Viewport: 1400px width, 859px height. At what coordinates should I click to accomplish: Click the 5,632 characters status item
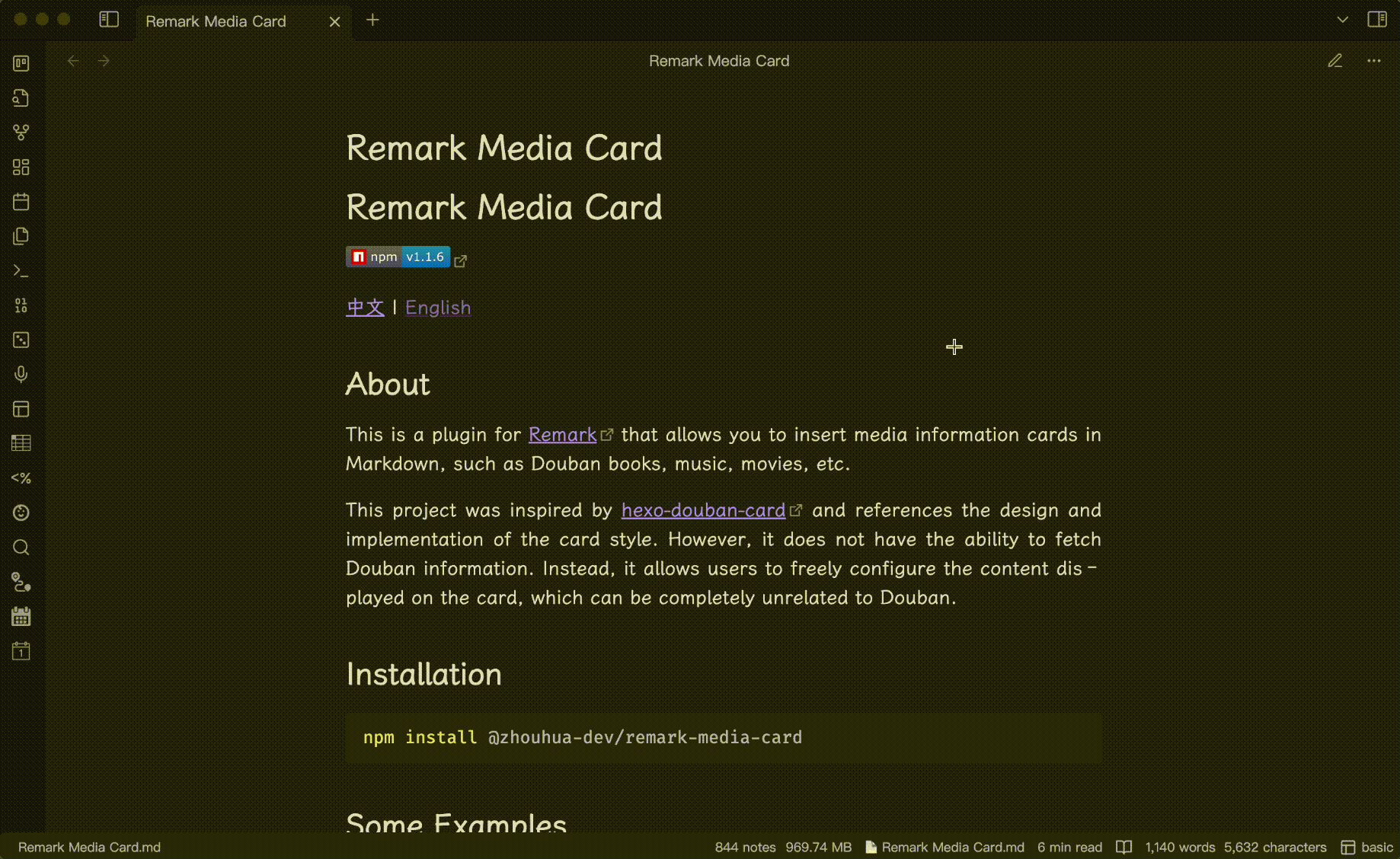tap(1275, 847)
